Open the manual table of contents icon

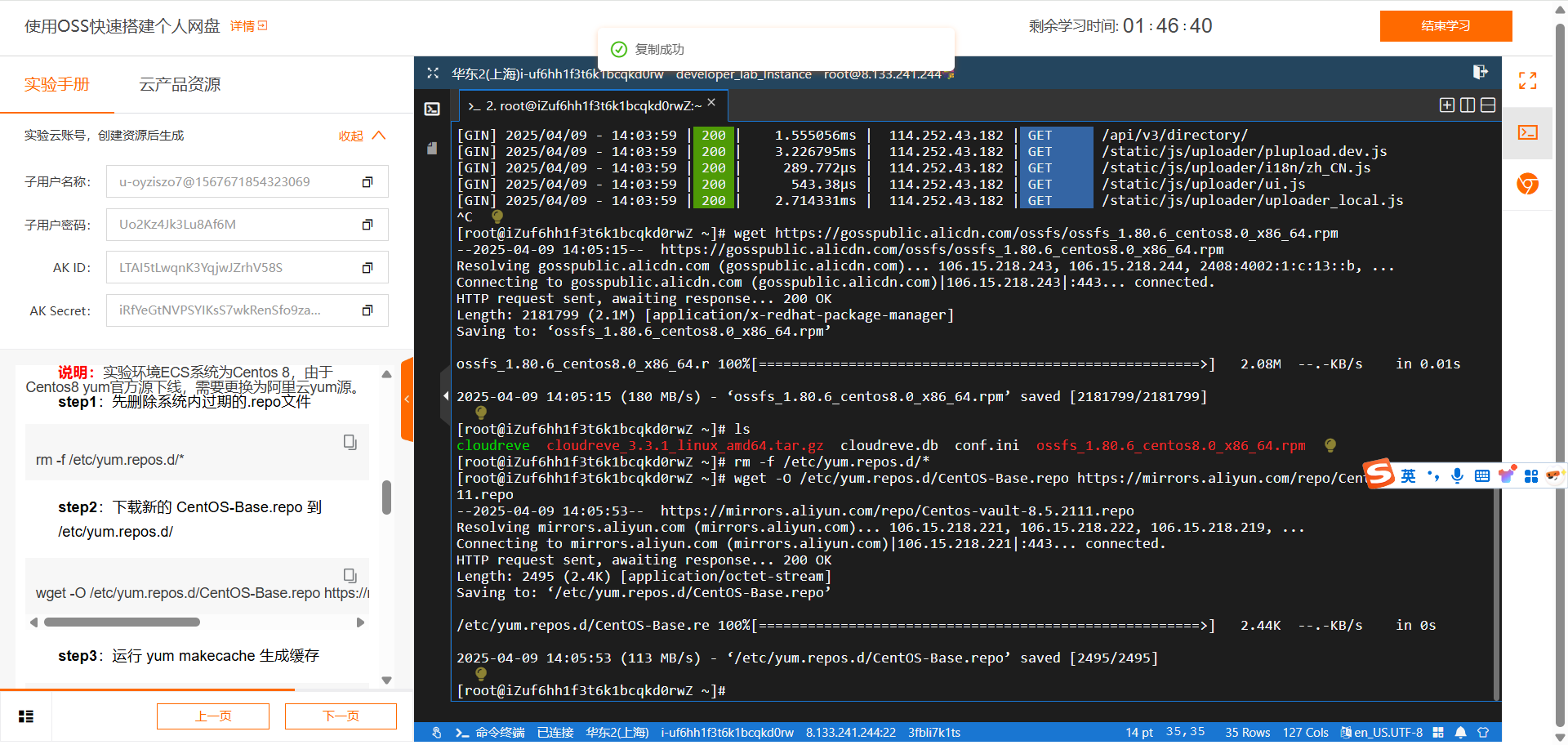26,716
